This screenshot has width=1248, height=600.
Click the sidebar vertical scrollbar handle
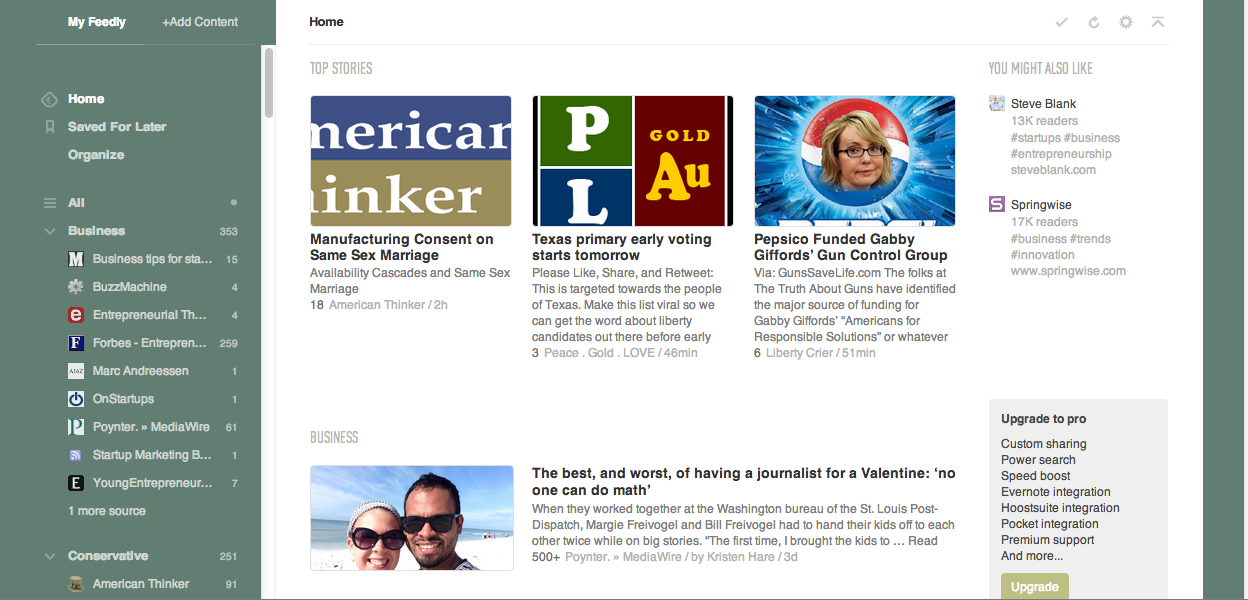(268, 82)
